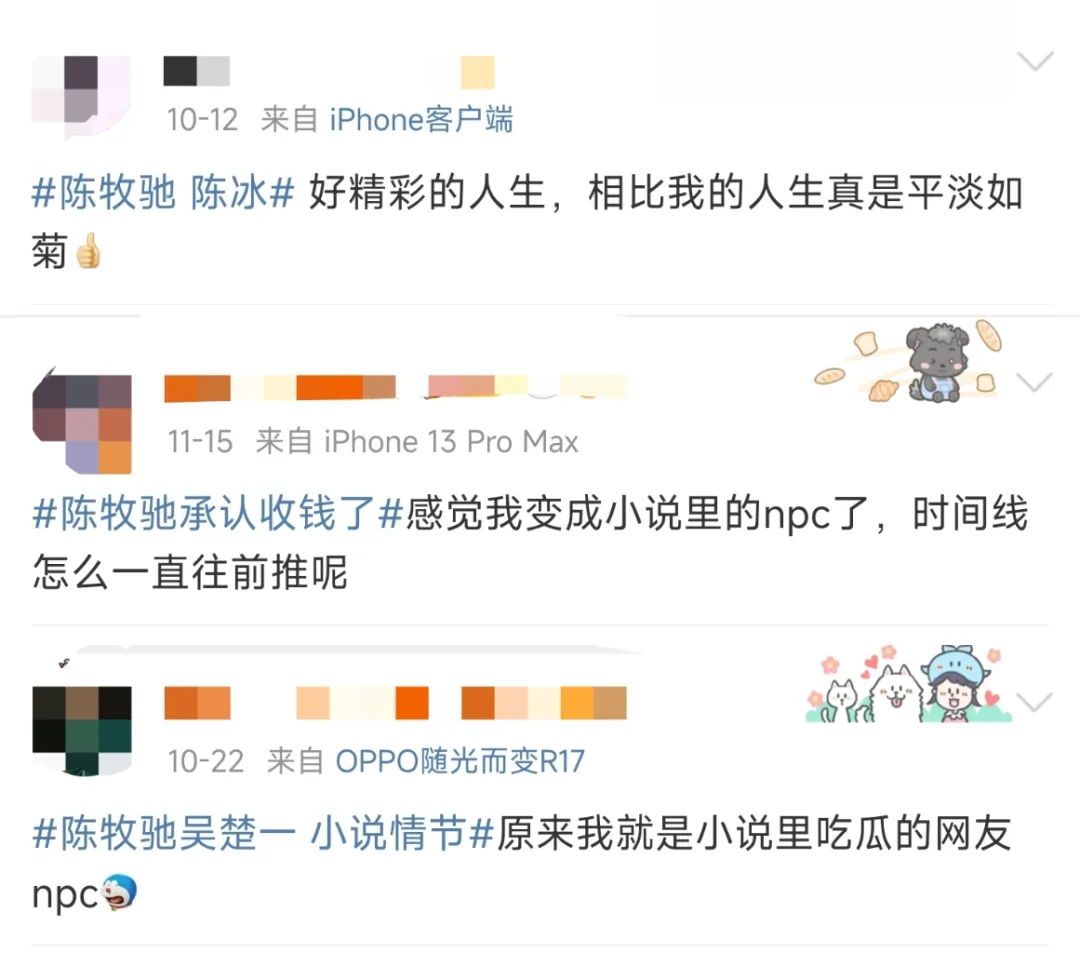Click the blue cat emoji after npc
The height and width of the screenshot is (953, 1080).
click(x=120, y=892)
